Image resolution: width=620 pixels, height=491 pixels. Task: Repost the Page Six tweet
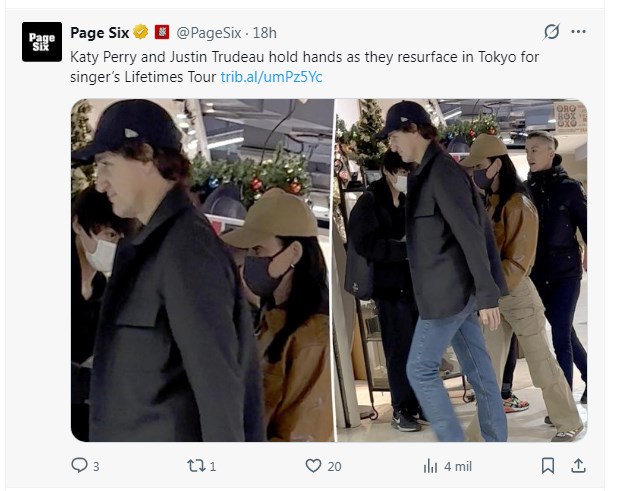[197, 465]
